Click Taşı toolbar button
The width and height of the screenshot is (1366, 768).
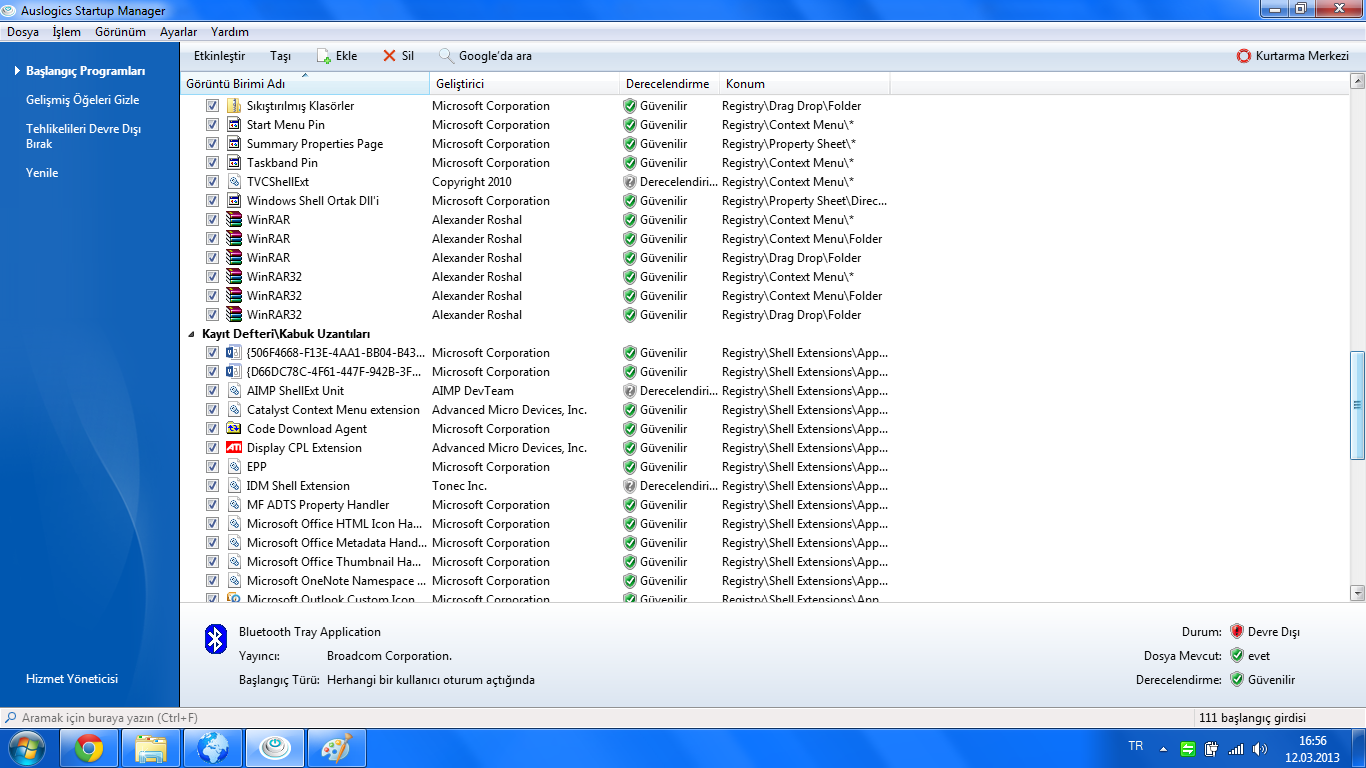[280, 56]
